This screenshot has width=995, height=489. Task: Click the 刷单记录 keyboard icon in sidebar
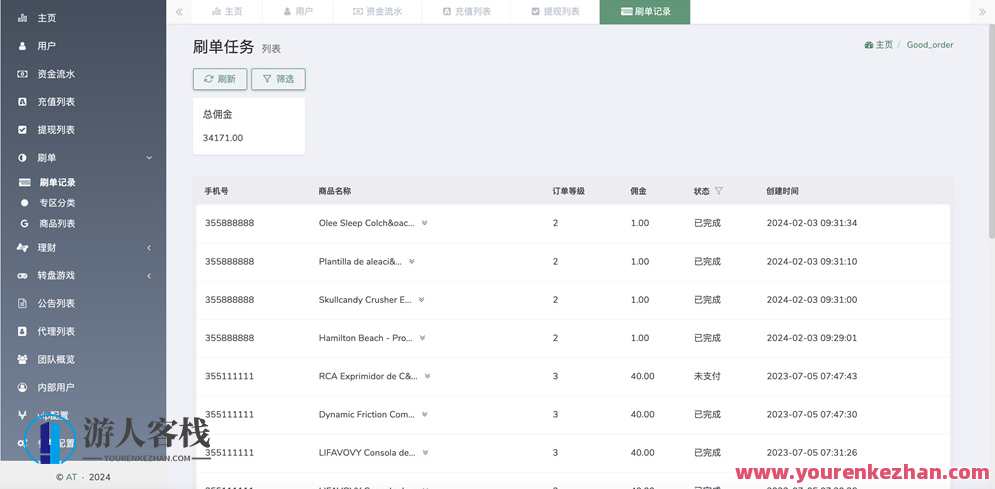pos(25,183)
